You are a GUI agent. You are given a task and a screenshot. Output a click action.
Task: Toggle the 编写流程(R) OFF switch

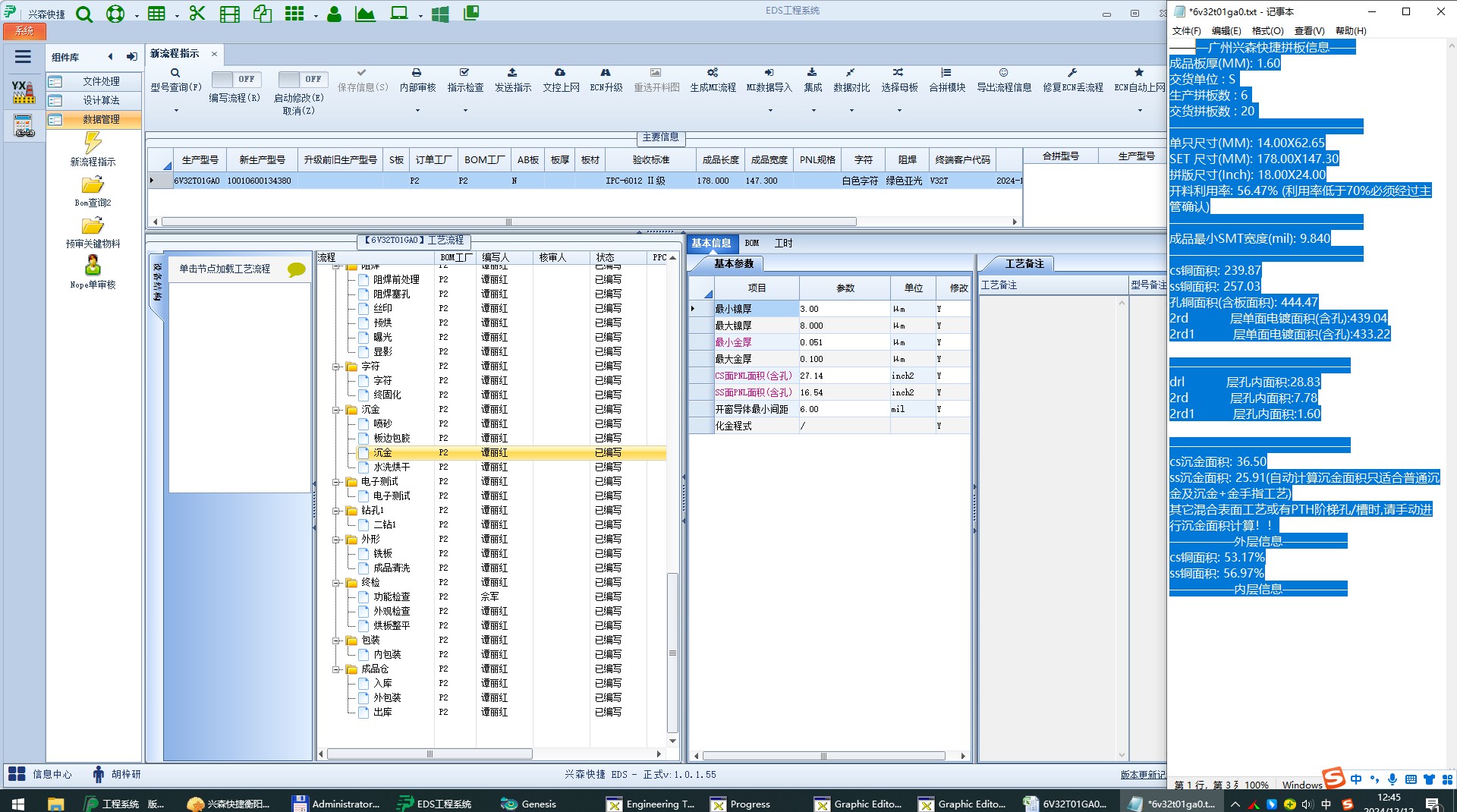tap(236, 79)
